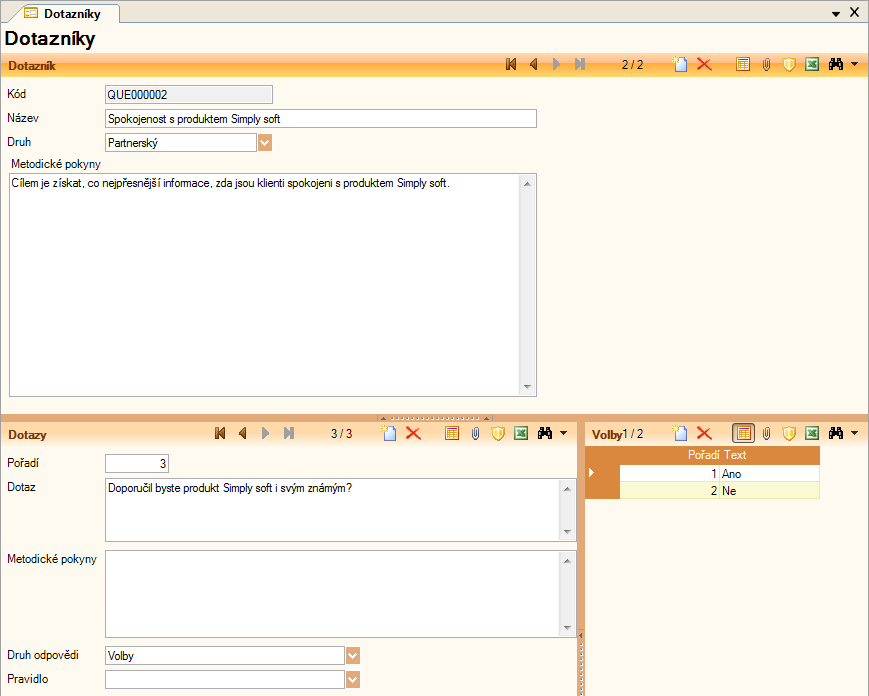This screenshot has height=696, width=869.
Task: Expand the Druh dropdown showing Partnerský
Action: tap(265, 143)
